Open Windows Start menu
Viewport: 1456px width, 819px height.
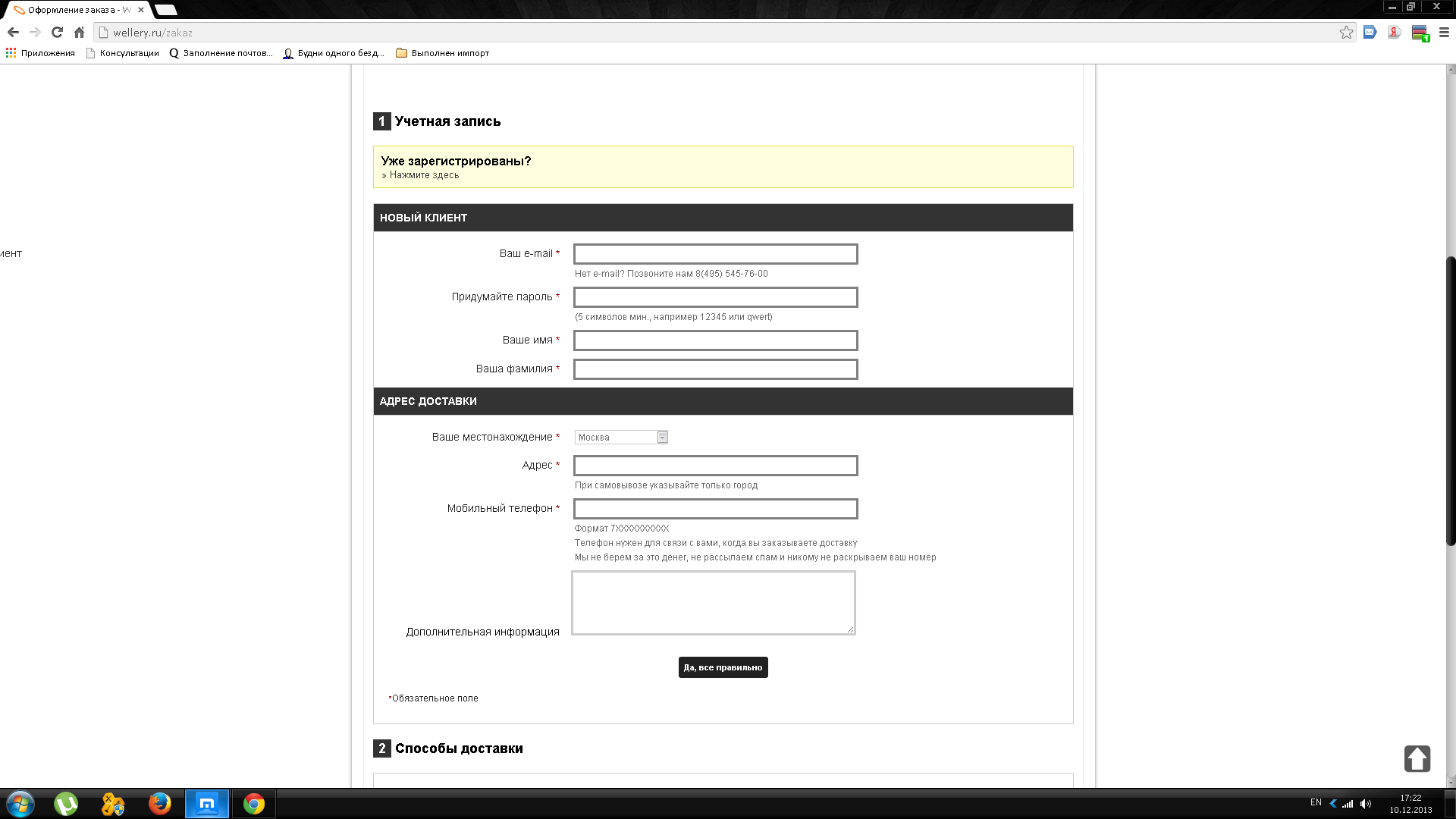[x=20, y=804]
